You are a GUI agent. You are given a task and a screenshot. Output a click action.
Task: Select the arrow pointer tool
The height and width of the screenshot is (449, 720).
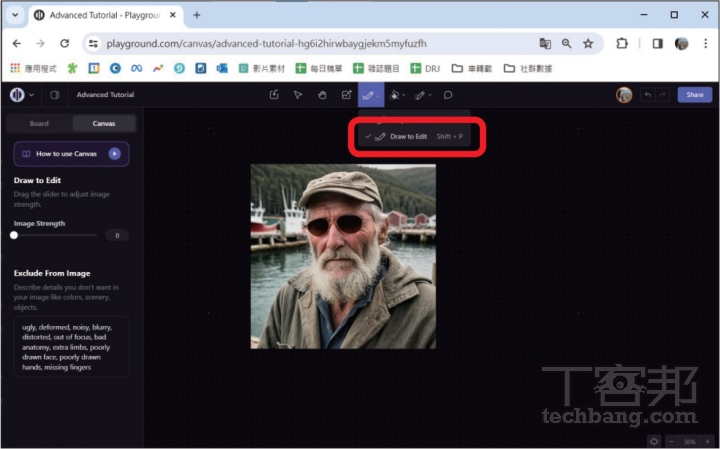(x=298, y=95)
